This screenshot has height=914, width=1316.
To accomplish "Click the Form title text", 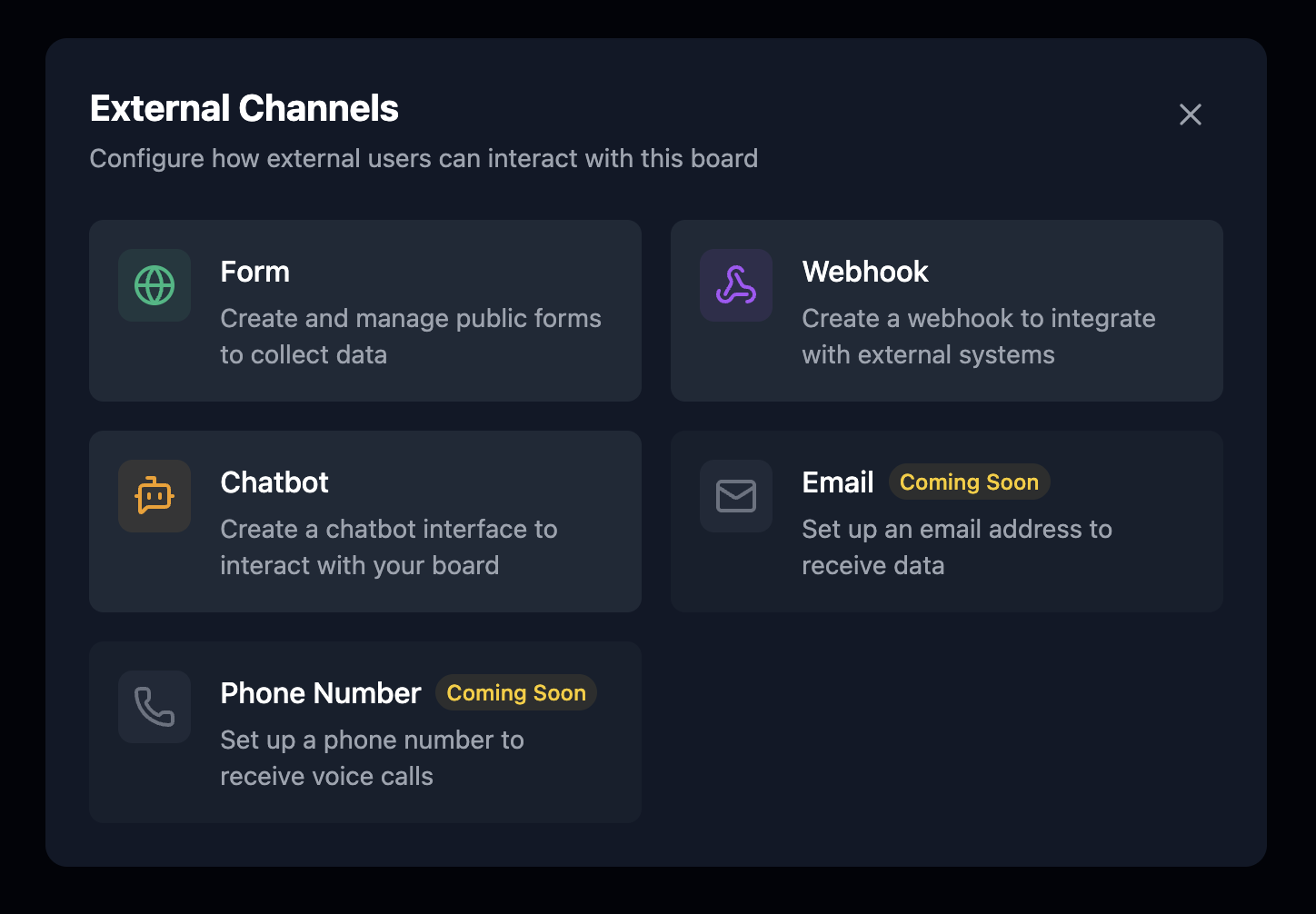I will [x=255, y=272].
